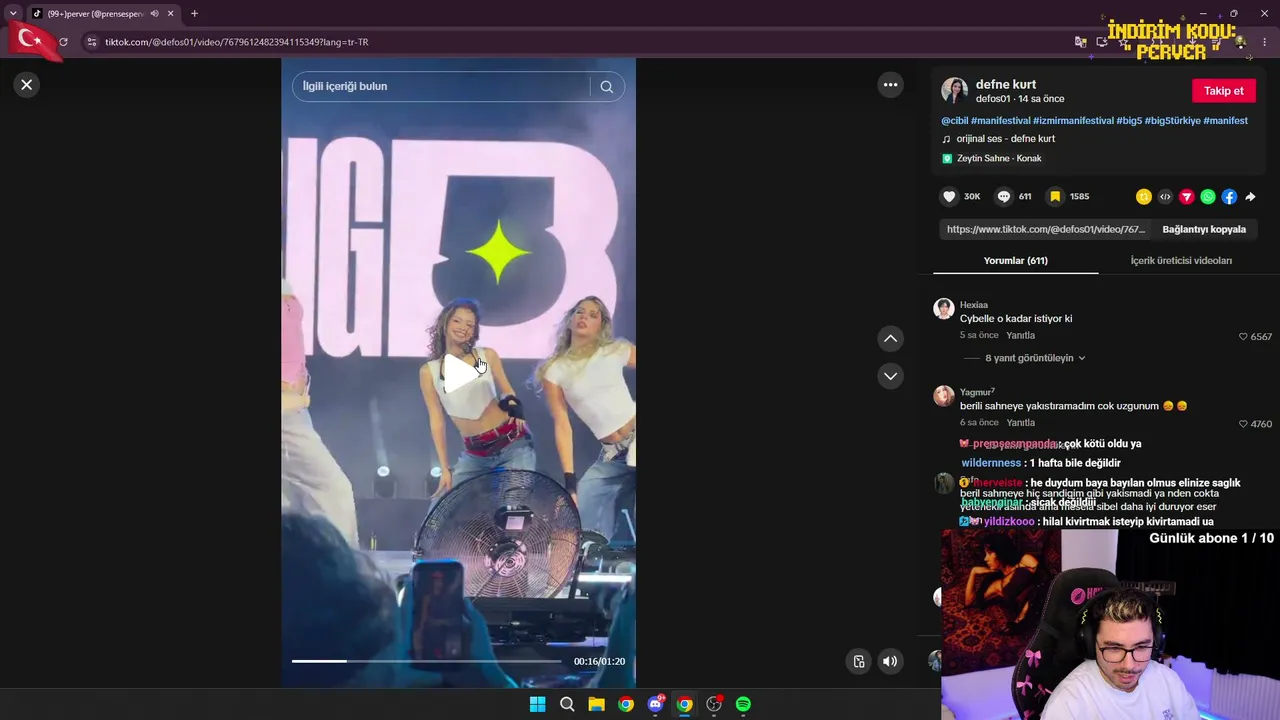Image resolution: width=1280 pixels, height=720 pixels.
Task: Open the #manifestival hashtag
Action: coord(1001,121)
